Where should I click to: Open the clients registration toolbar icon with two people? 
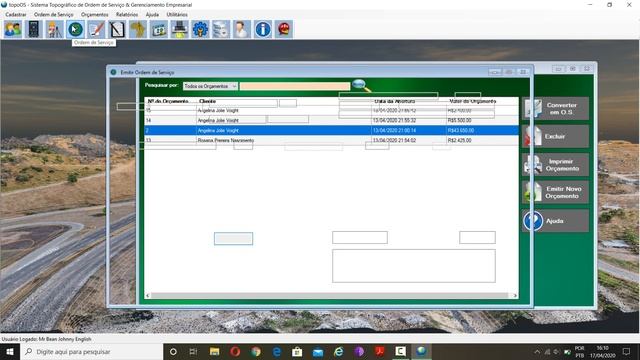[13, 29]
